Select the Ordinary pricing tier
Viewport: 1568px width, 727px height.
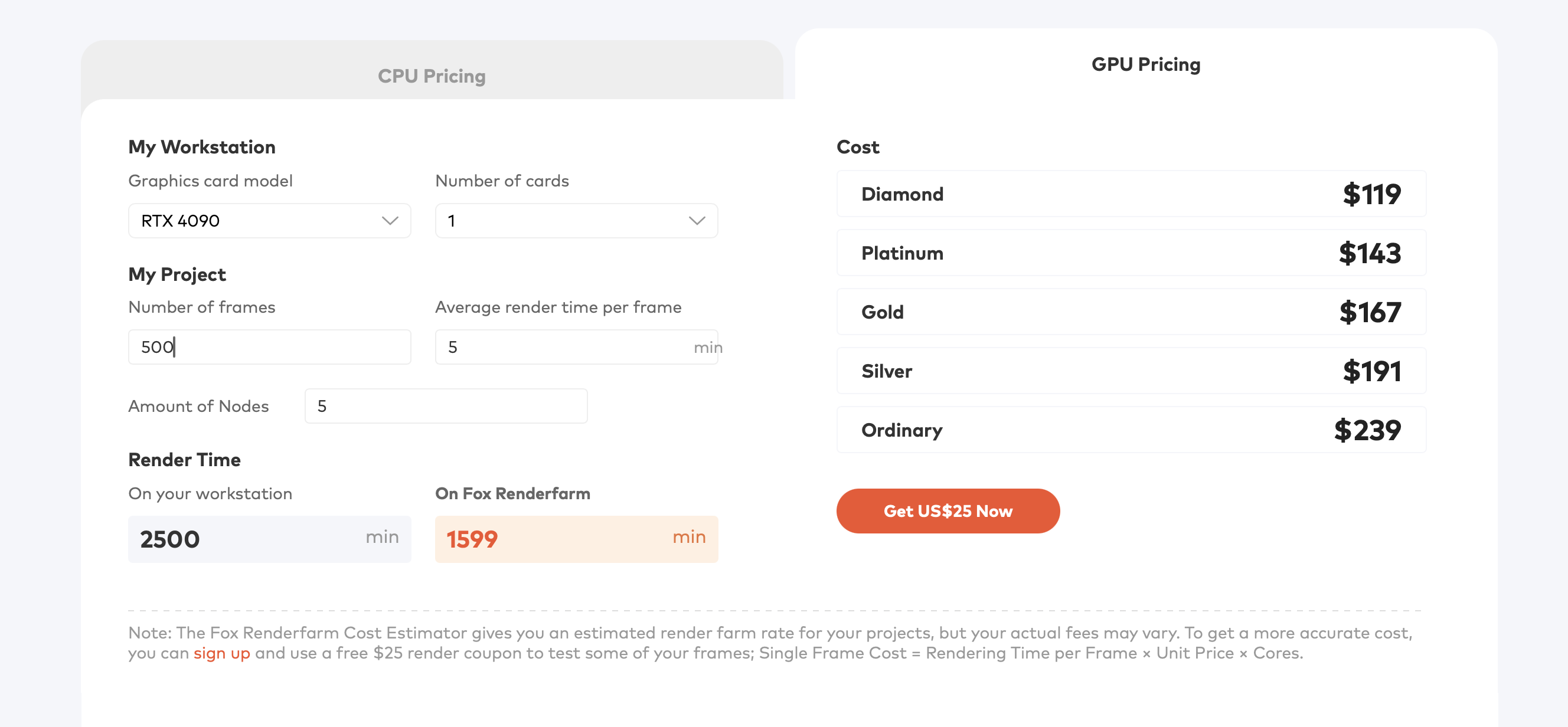(x=1132, y=430)
